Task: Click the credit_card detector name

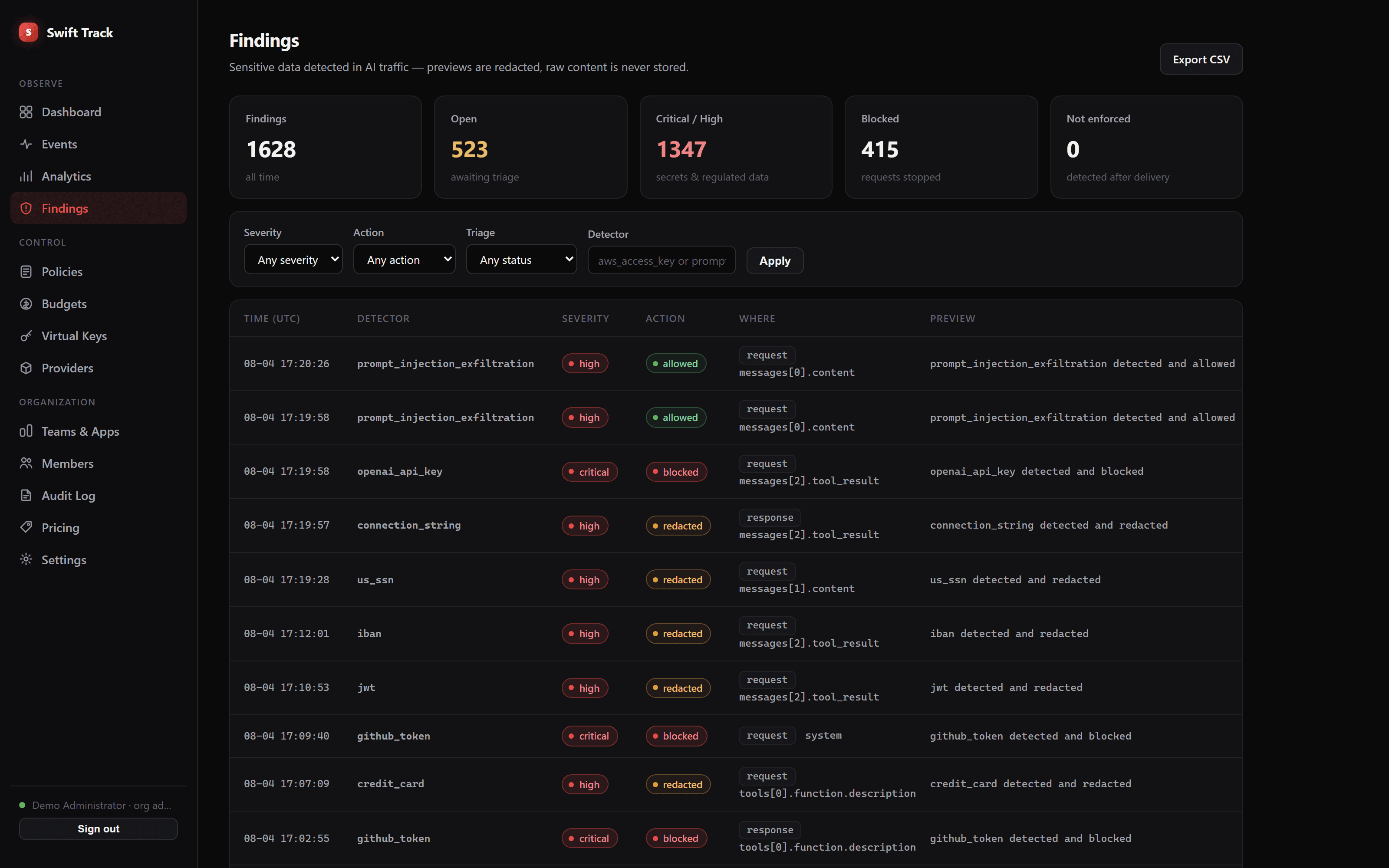Action: pos(390,784)
